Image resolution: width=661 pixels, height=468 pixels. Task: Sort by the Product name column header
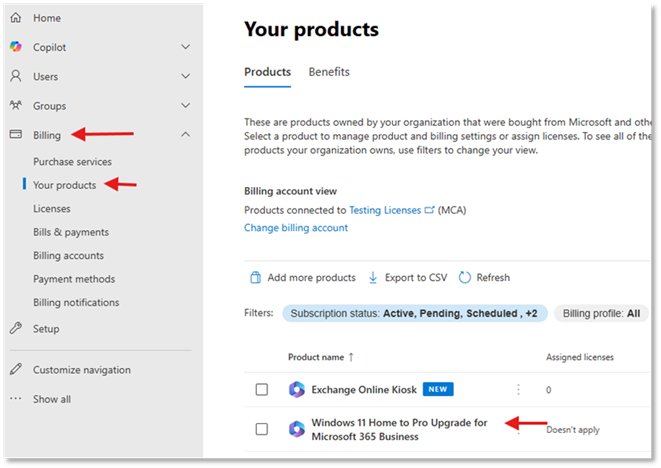pyautogui.click(x=316, y=357)
